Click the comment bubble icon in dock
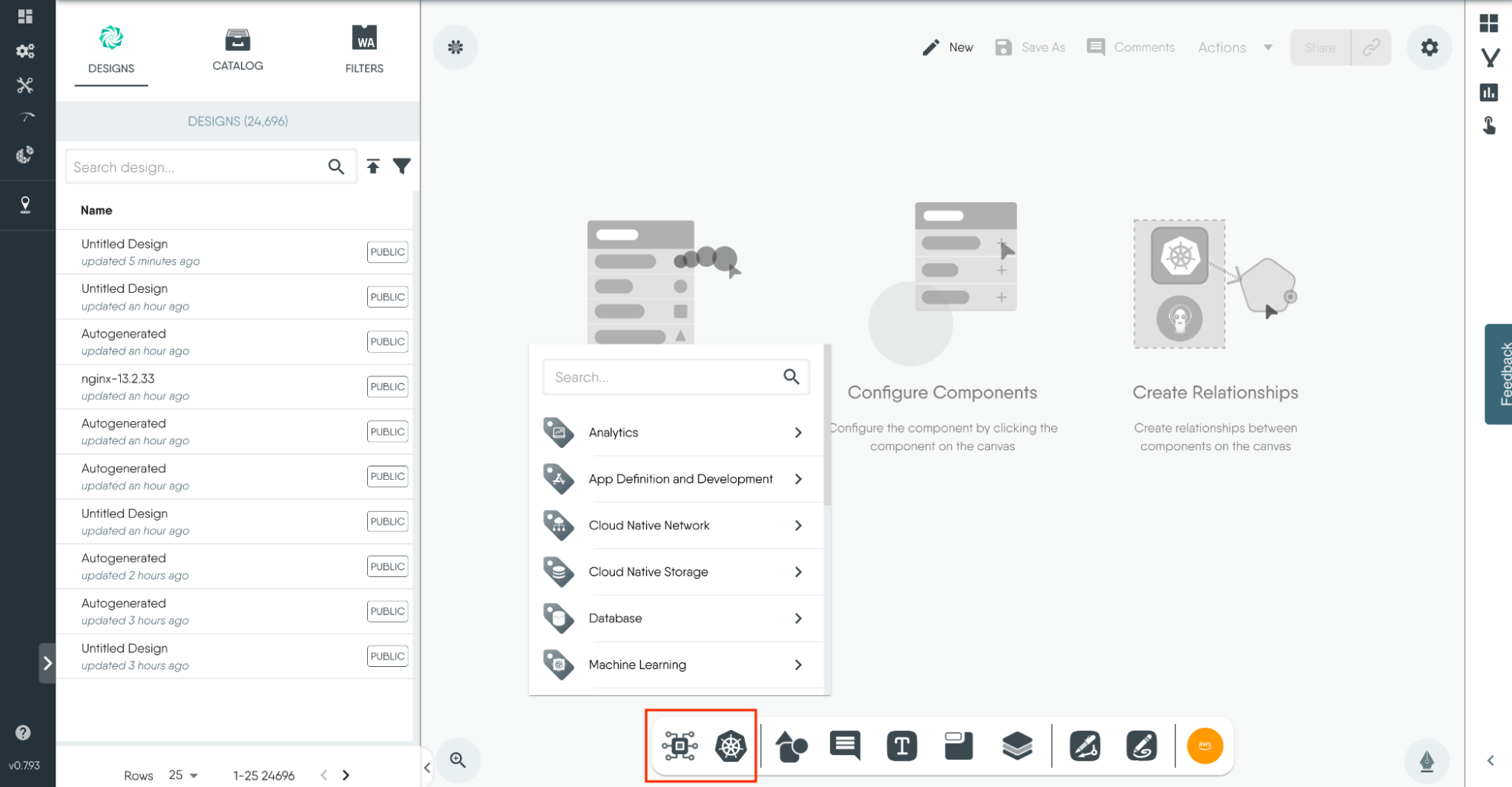Image resolution: width=1512 pixels, height=787 pixels. [x=845, y=746]
